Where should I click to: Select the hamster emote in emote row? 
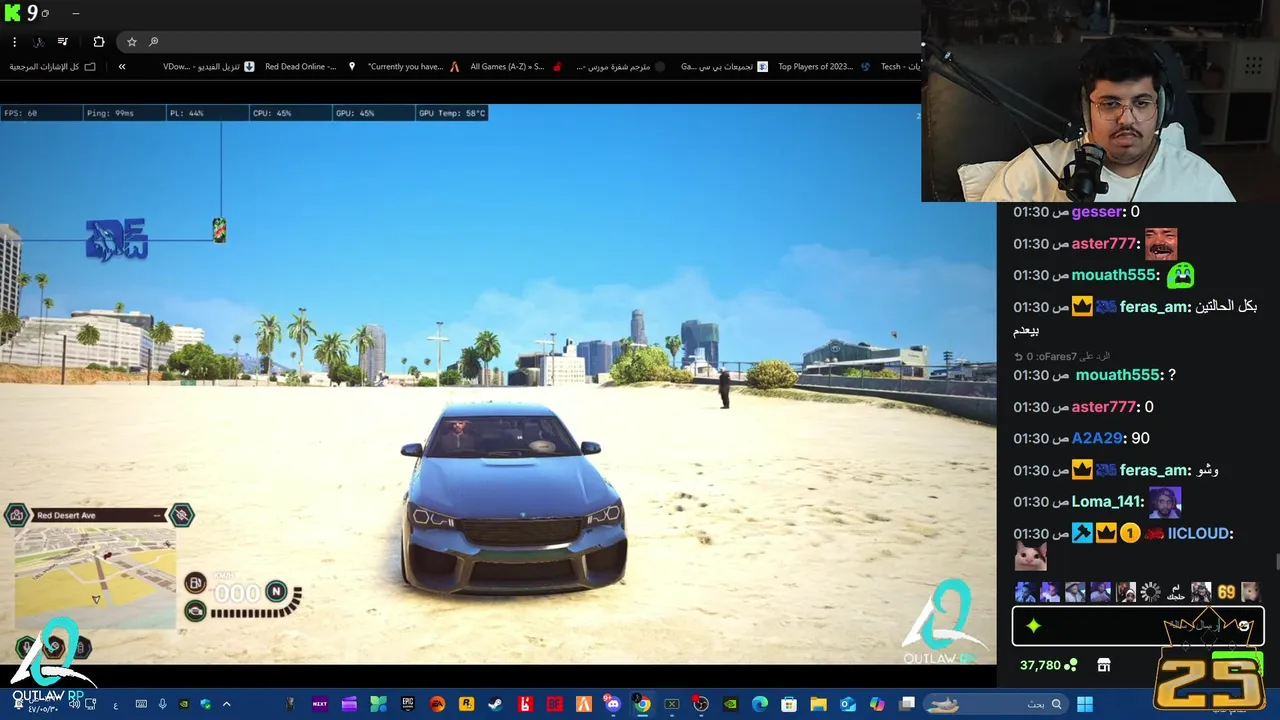tap(1250, 592)
